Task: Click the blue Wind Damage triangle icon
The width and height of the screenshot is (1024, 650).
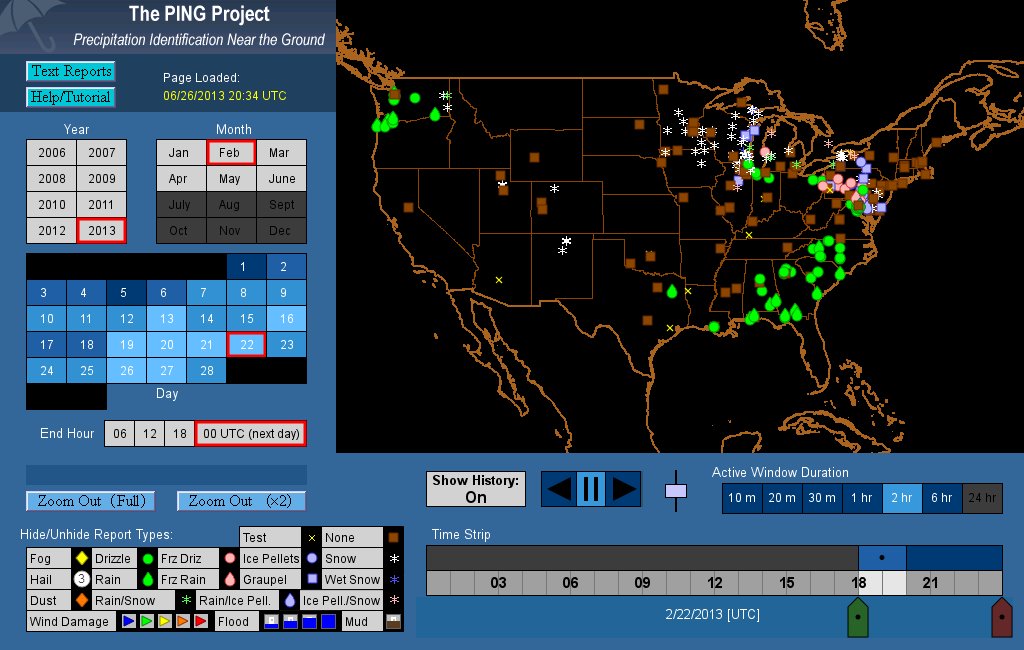Action: pos(128,621)
